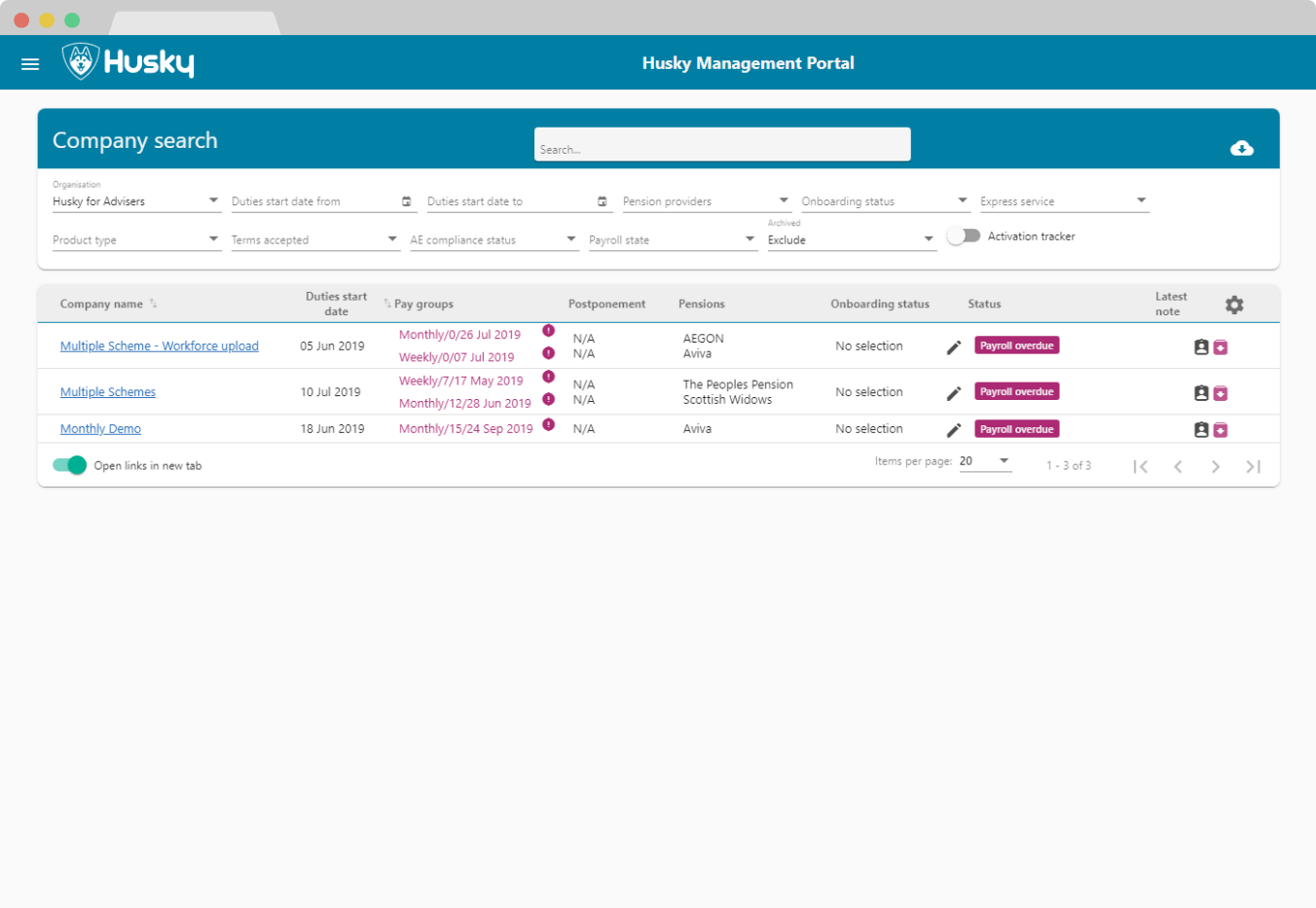Open latest note for Monthly Demo

pyautogui.click(x=1201, y=429)
